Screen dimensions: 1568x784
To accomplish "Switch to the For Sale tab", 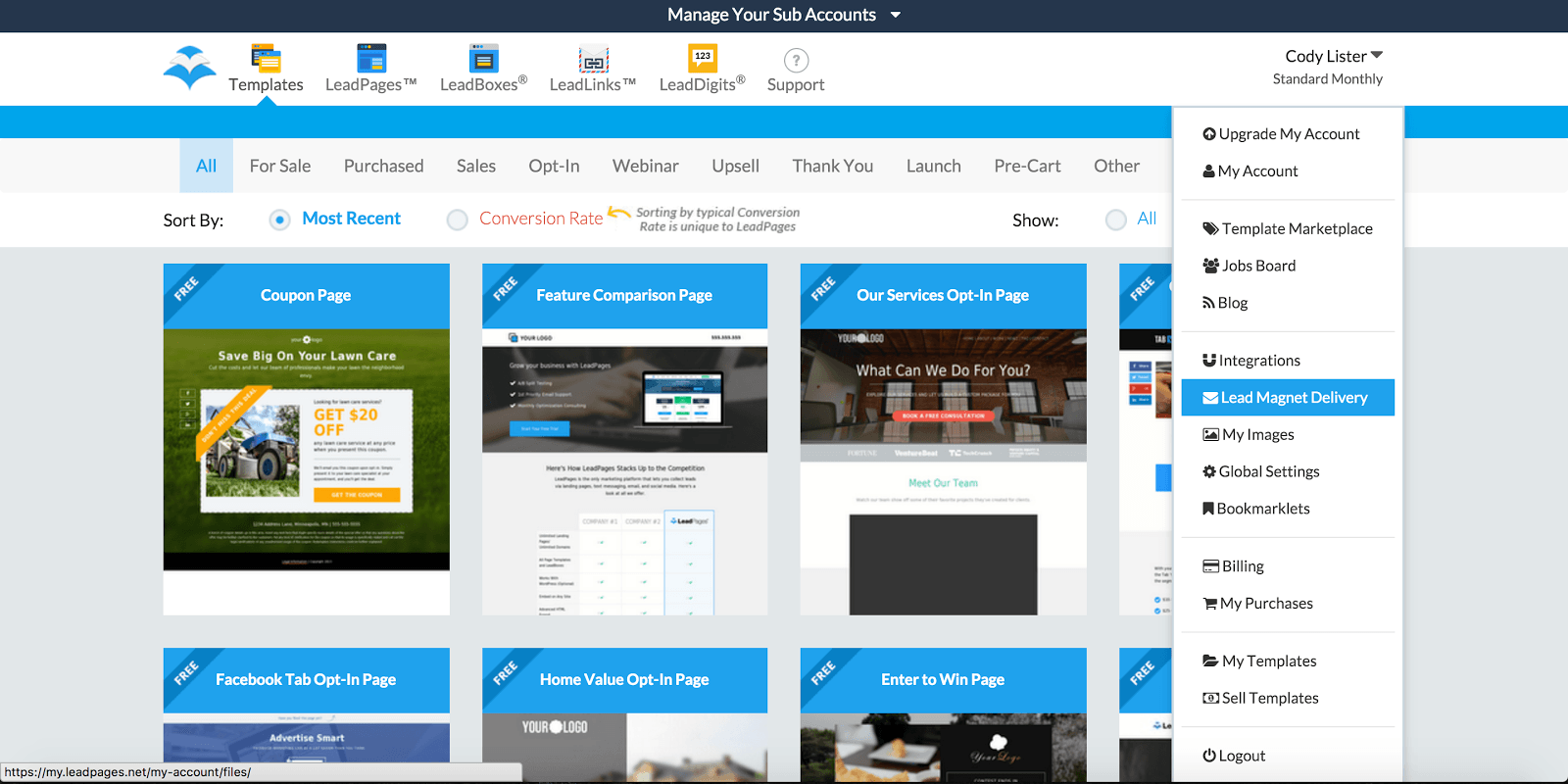I will click(280, 166).
